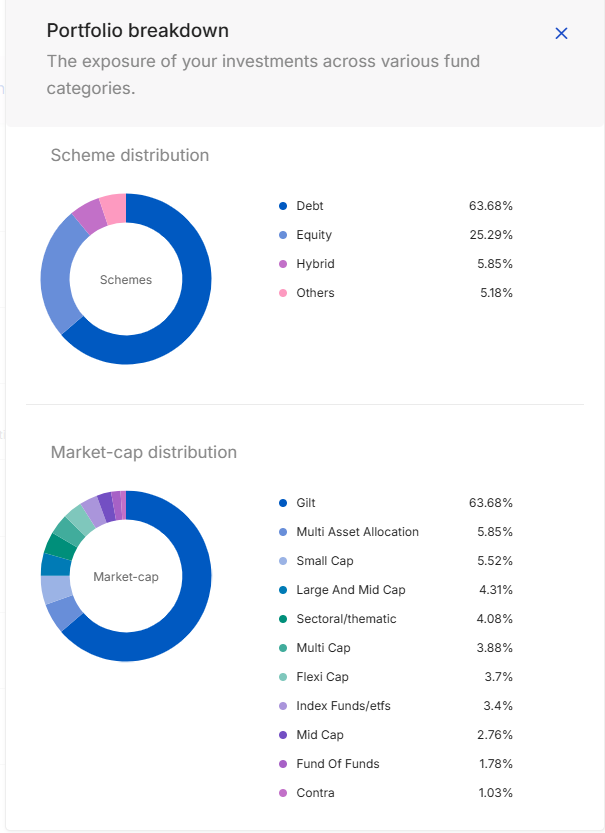
Task: Click the Sectoral/thematic legend label
Action: click(346, 619)
